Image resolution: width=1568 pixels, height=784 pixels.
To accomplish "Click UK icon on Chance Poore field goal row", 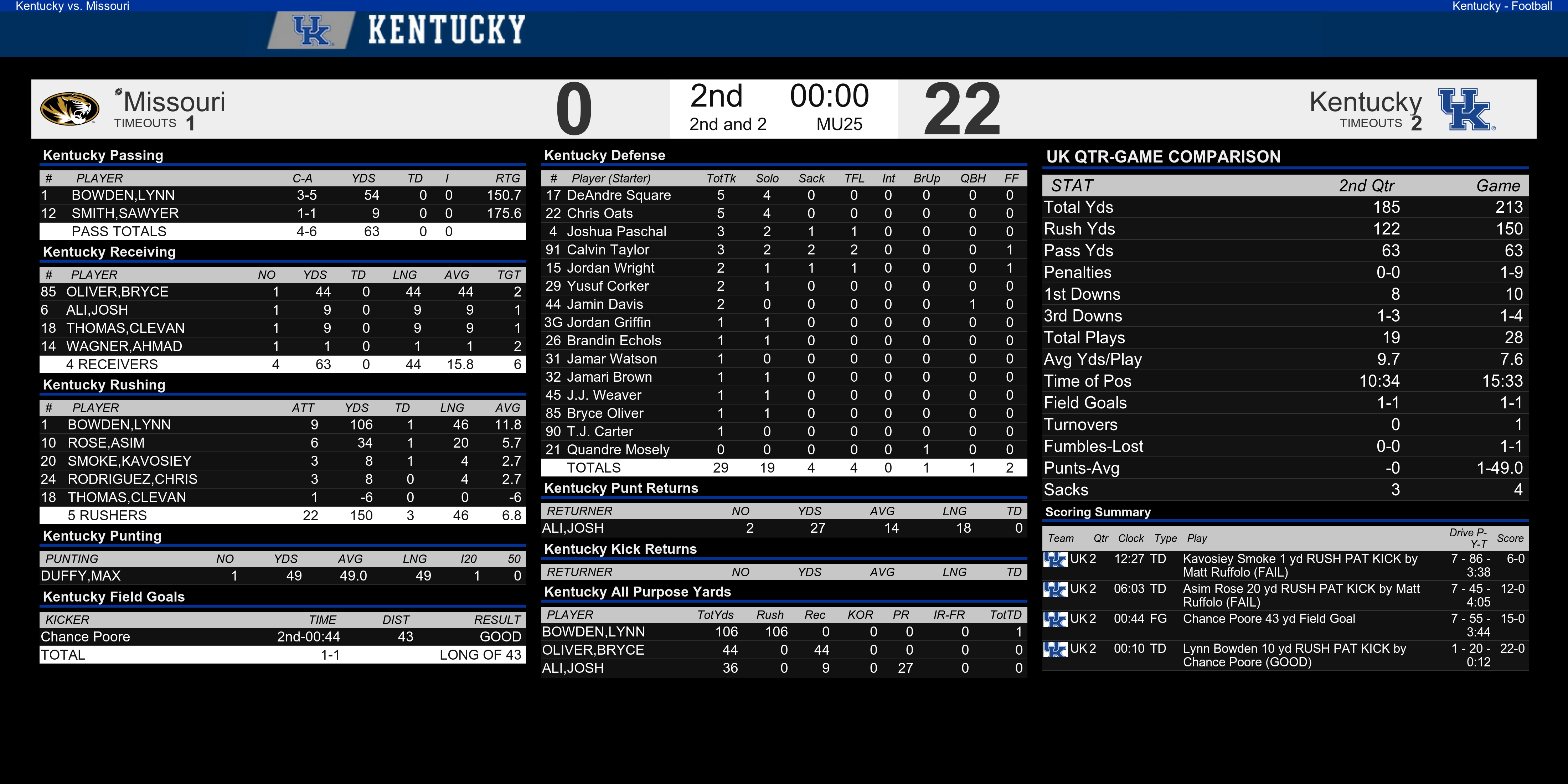I will click(1056, 618).
